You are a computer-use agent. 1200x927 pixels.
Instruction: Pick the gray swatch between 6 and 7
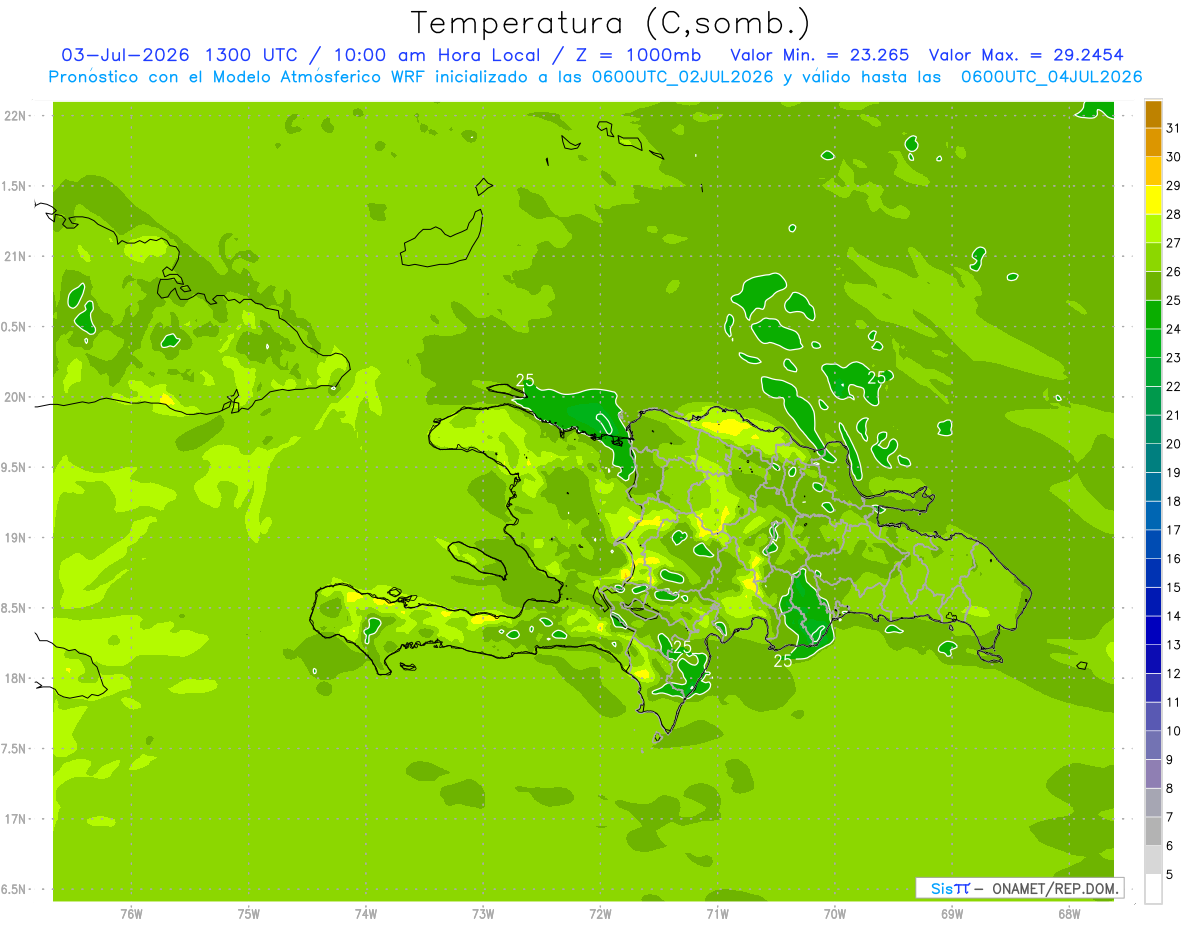(x=1153, y=831)
